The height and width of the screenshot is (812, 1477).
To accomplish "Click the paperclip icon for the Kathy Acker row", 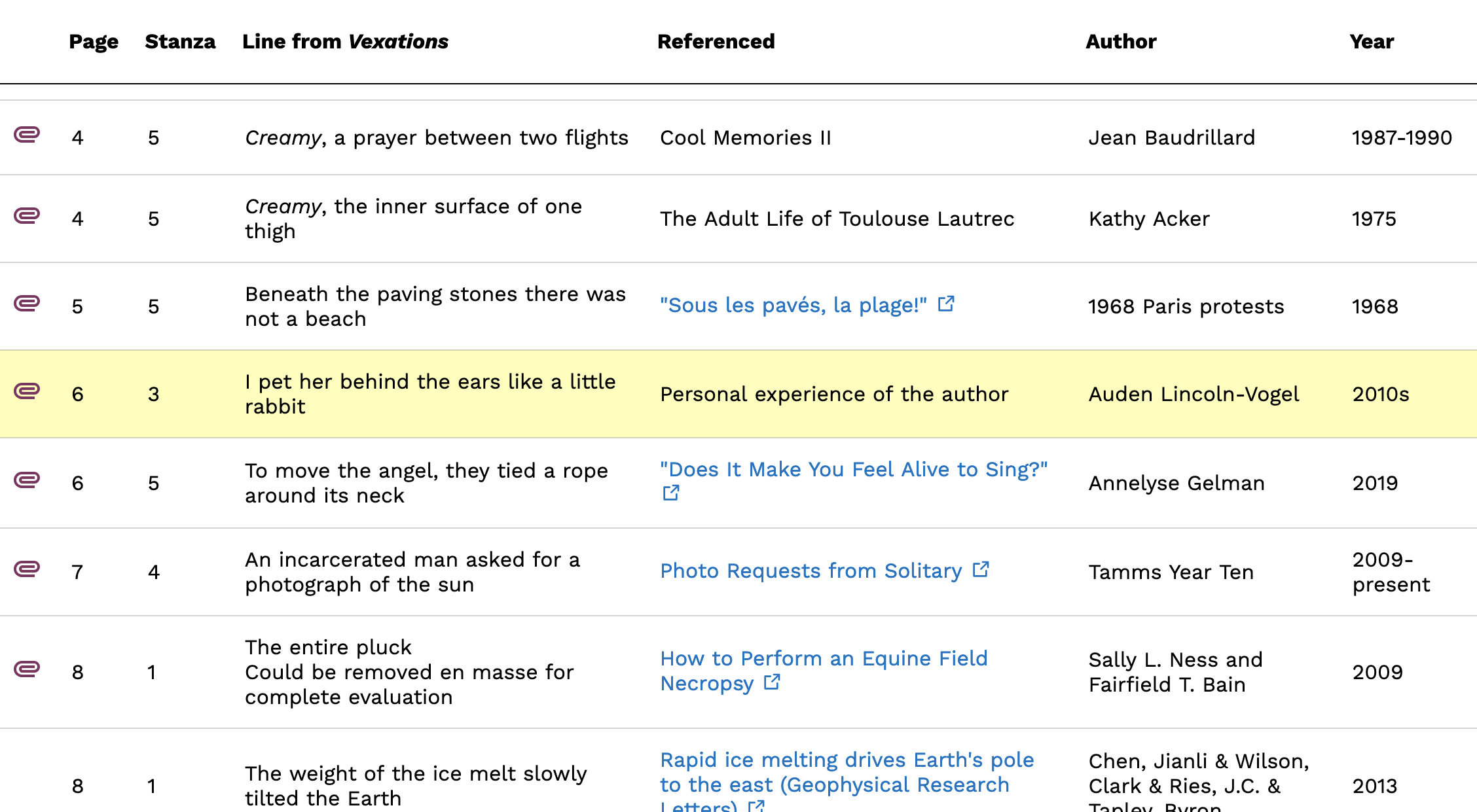I will point(27,216).
